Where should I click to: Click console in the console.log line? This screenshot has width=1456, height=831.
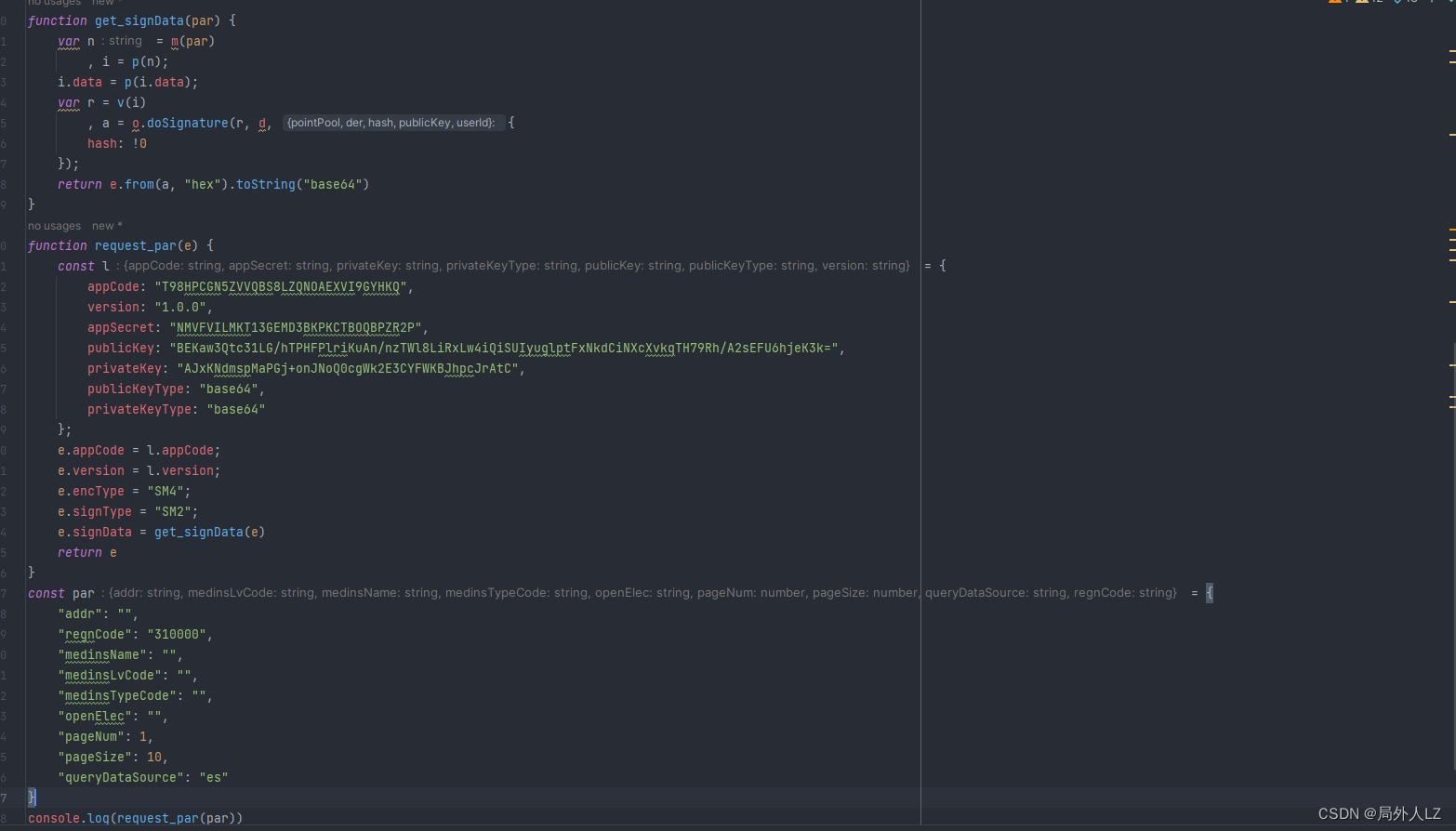54,818
